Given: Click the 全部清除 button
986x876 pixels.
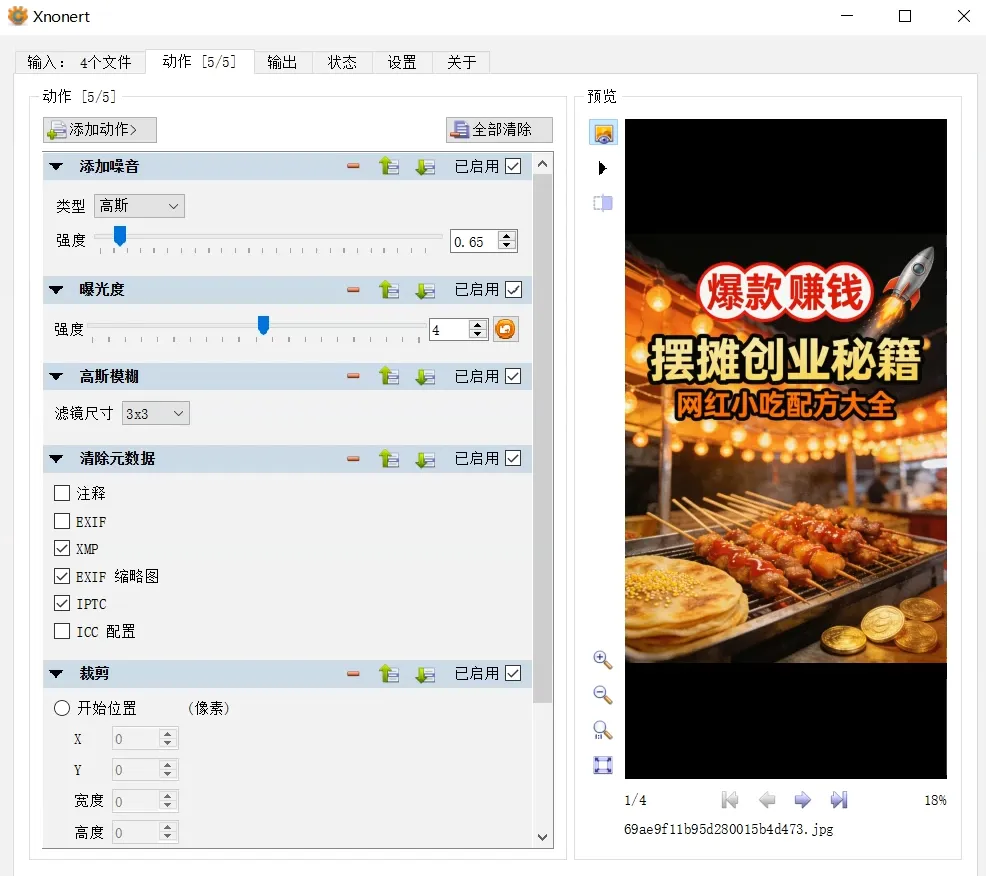Looking at the screenshot, I should pyautogui.click(x=499, y=130).
